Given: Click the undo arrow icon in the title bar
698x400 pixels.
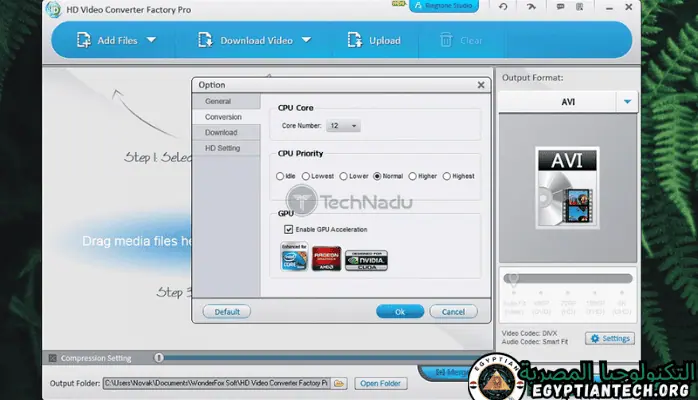Looking at the screenshot, I should (503, 6).
